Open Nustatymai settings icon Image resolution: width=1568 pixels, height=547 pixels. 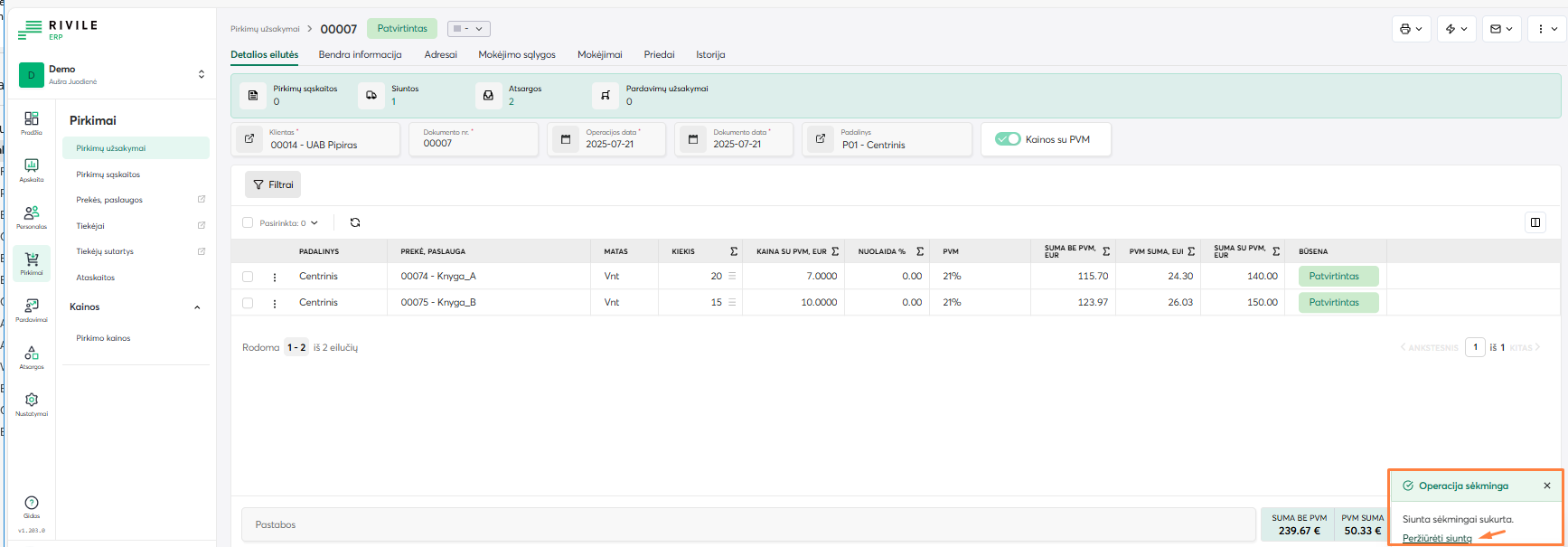[32, 402]
